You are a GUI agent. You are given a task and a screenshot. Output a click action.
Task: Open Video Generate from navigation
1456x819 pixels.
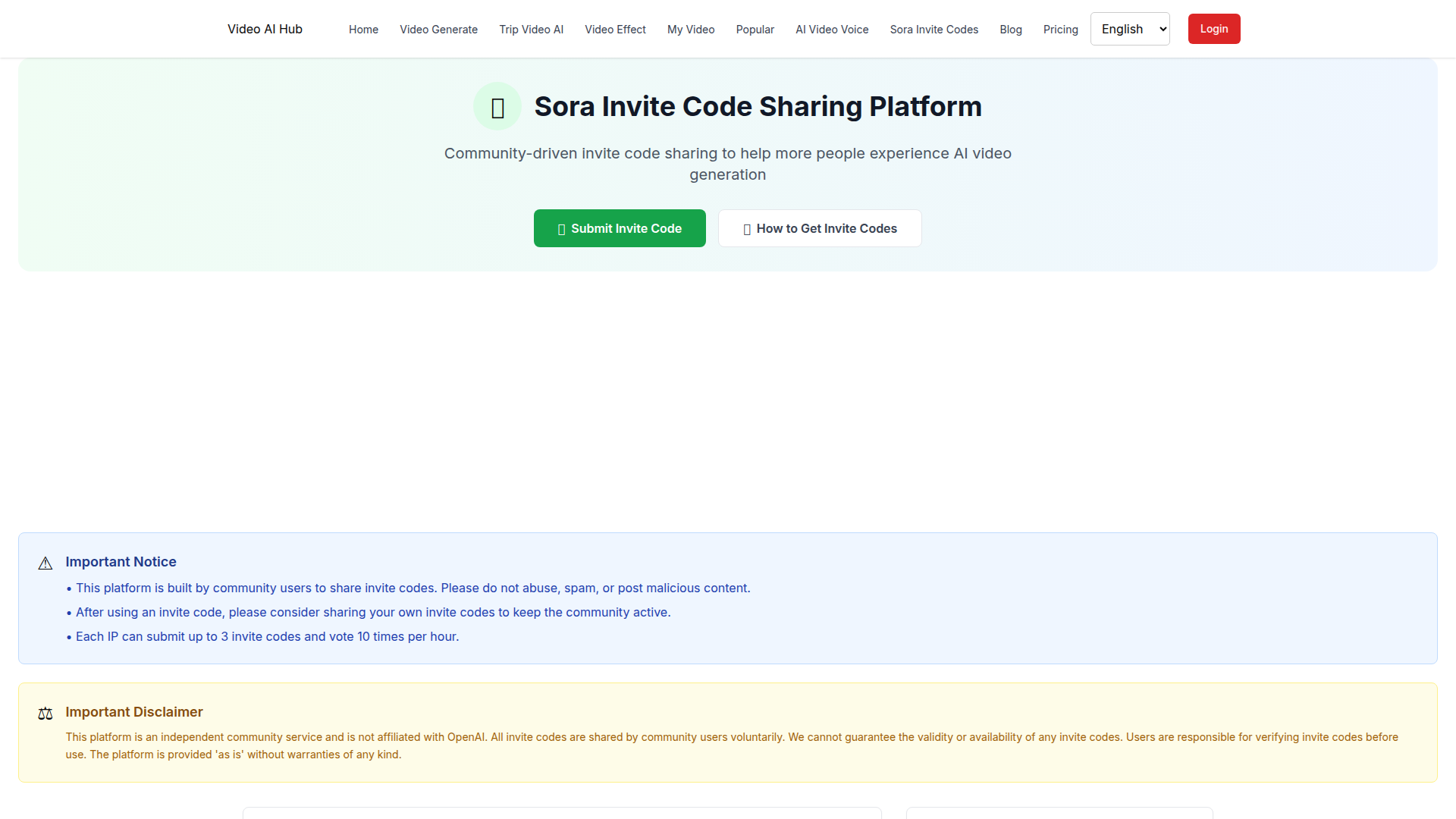[x=438, y=30]
